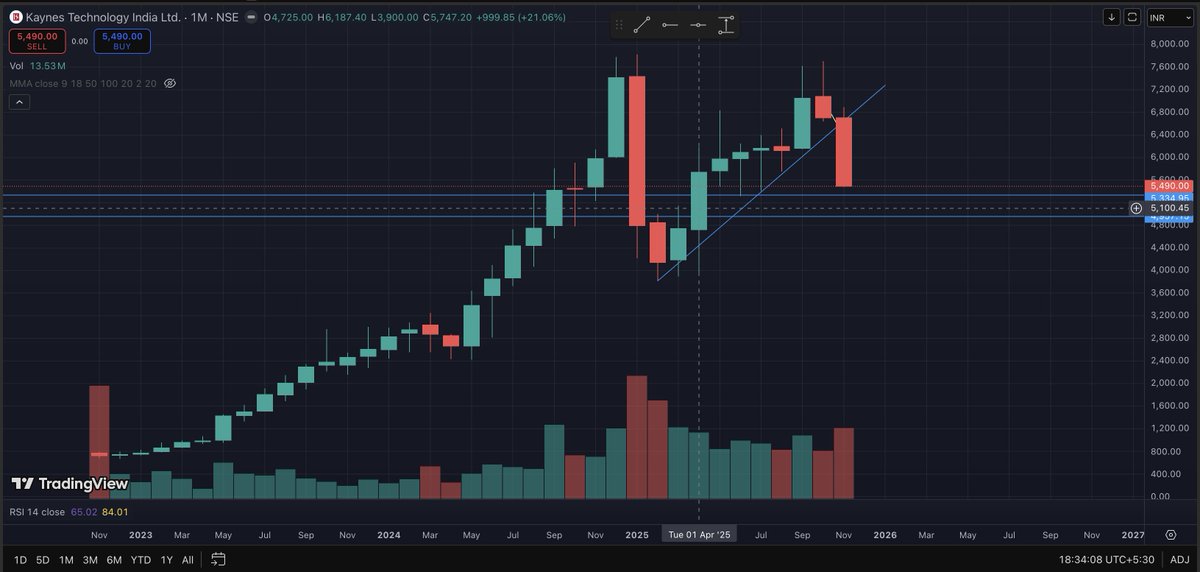Click the tall red January 2025 candle
Image resolution: width=1200 pixels, height=572 pixels.
pyautogui.click(x=637, y=150)
